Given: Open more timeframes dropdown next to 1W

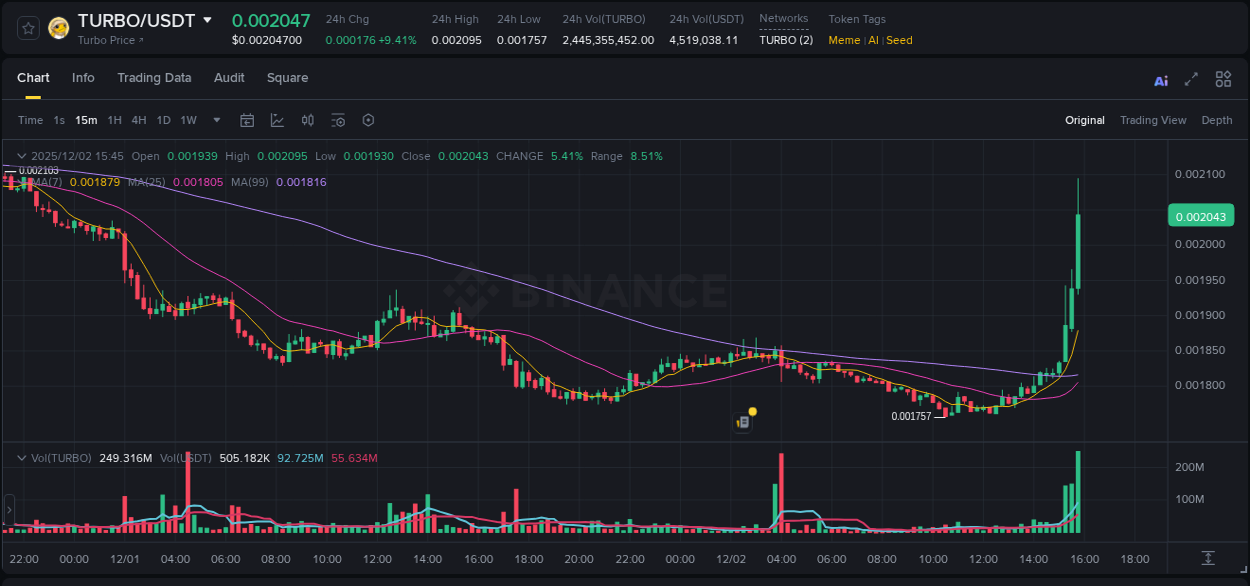Looking at the screenshot, I should tap(215, 120).
